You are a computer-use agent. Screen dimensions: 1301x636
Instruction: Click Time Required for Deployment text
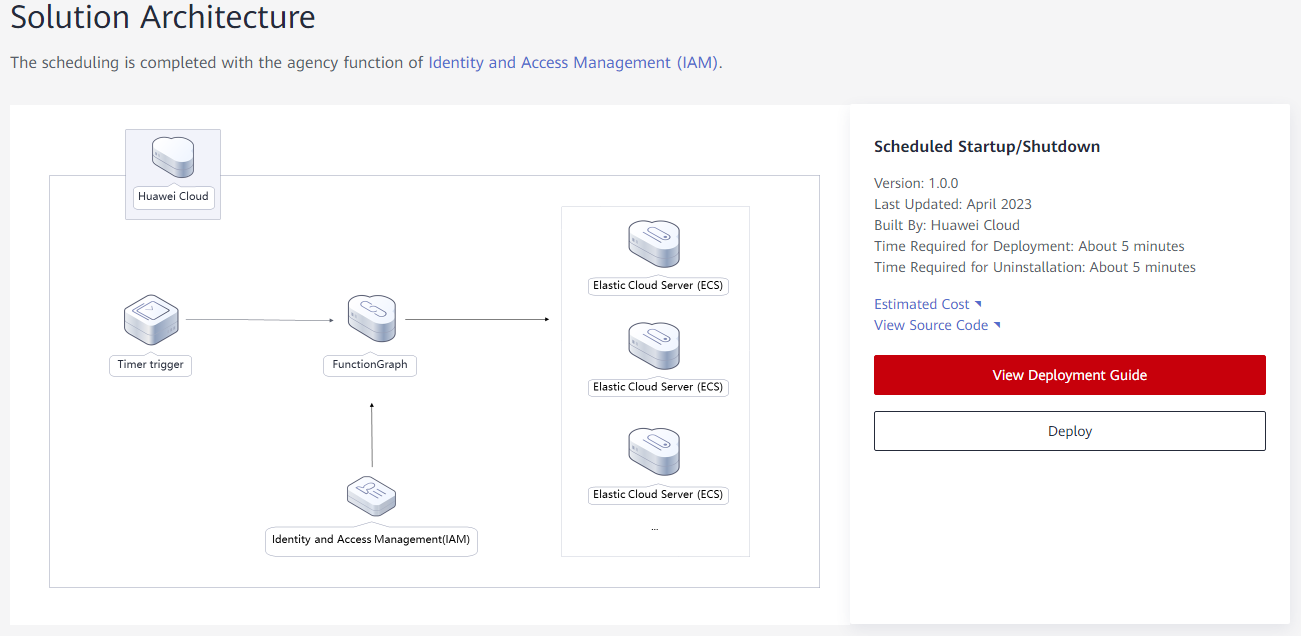click(1029, 246)
